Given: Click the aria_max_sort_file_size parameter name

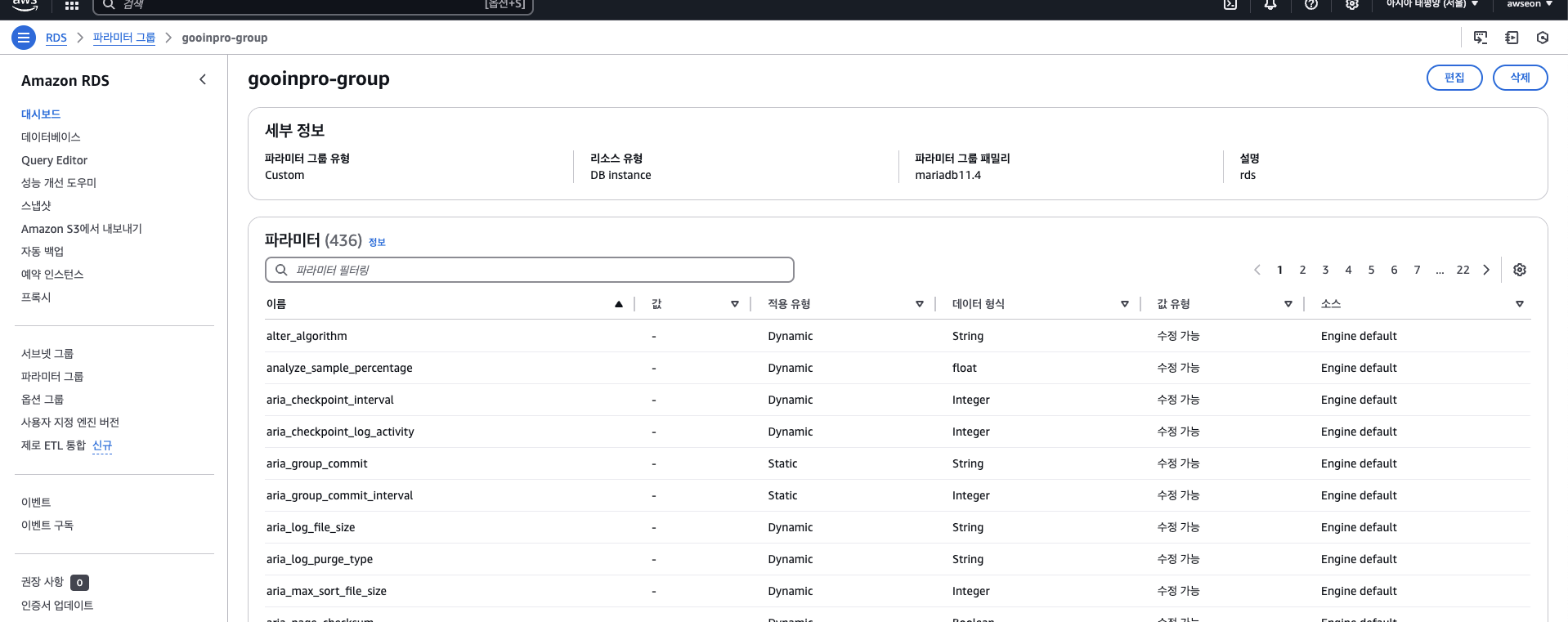Looking at the screenshot, I should (x=326, y=591).
